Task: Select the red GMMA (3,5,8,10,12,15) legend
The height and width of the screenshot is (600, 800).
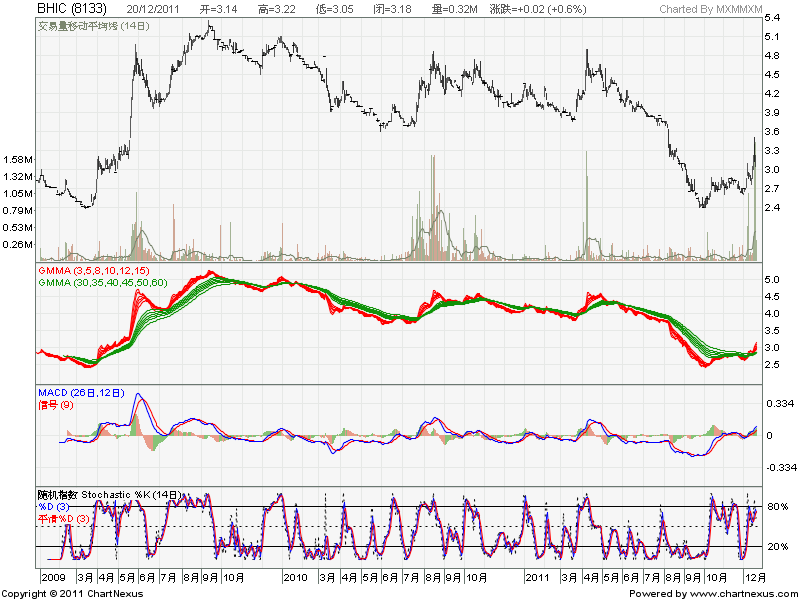Action: pyautogui.click(x=96, y=271)
